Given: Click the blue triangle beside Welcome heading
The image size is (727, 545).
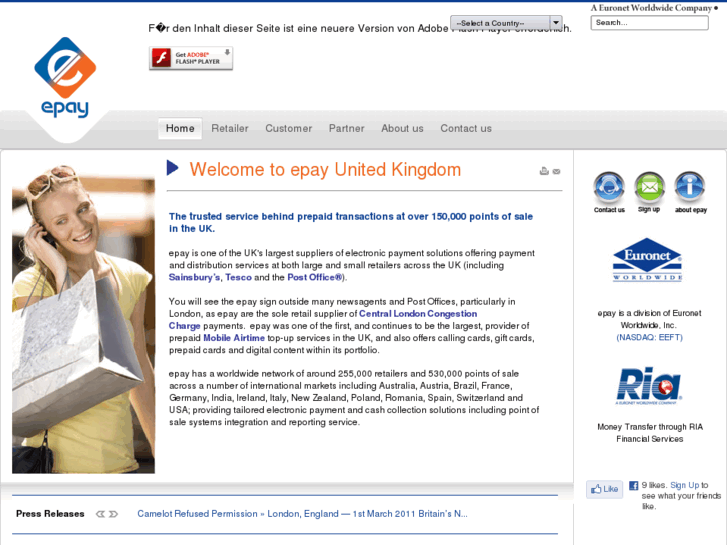Looking at the screenshot, I should pyautogui.click(x=172, y=167).
